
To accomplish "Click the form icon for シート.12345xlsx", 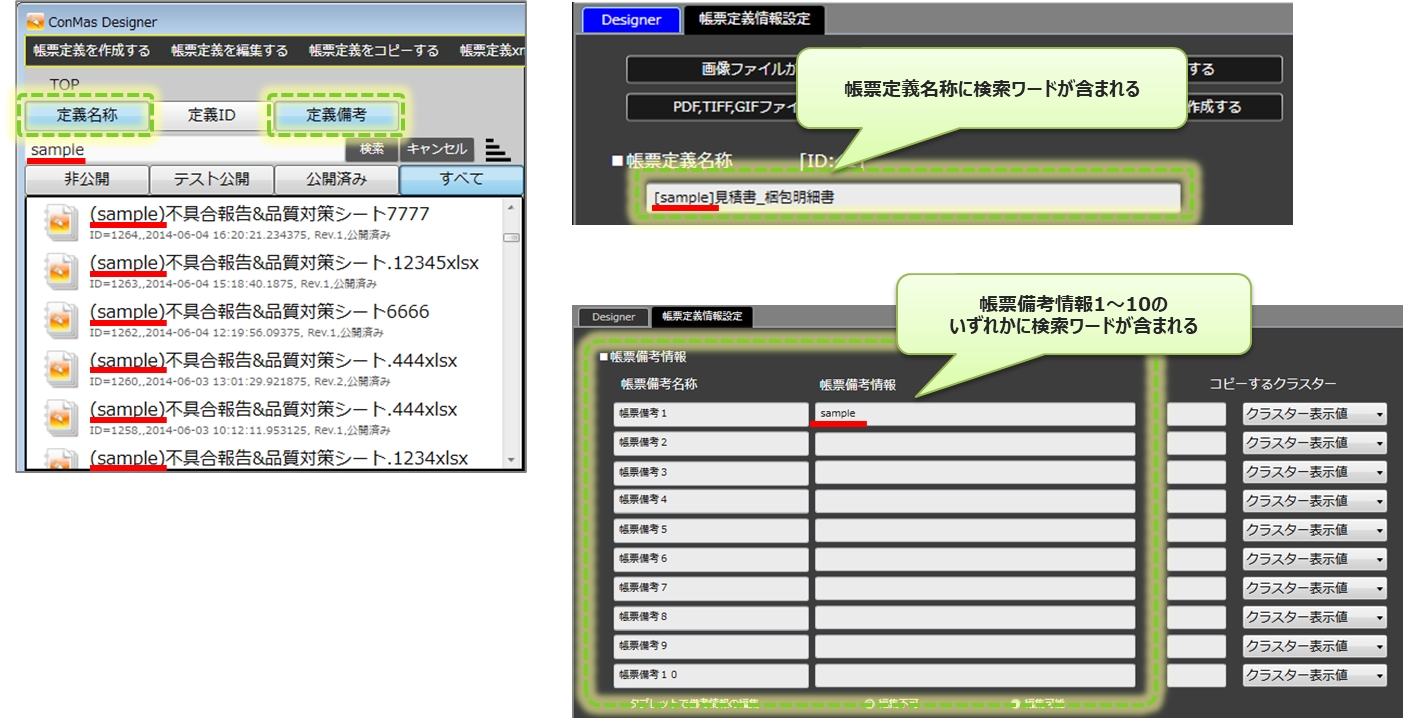I will point(62,271).
